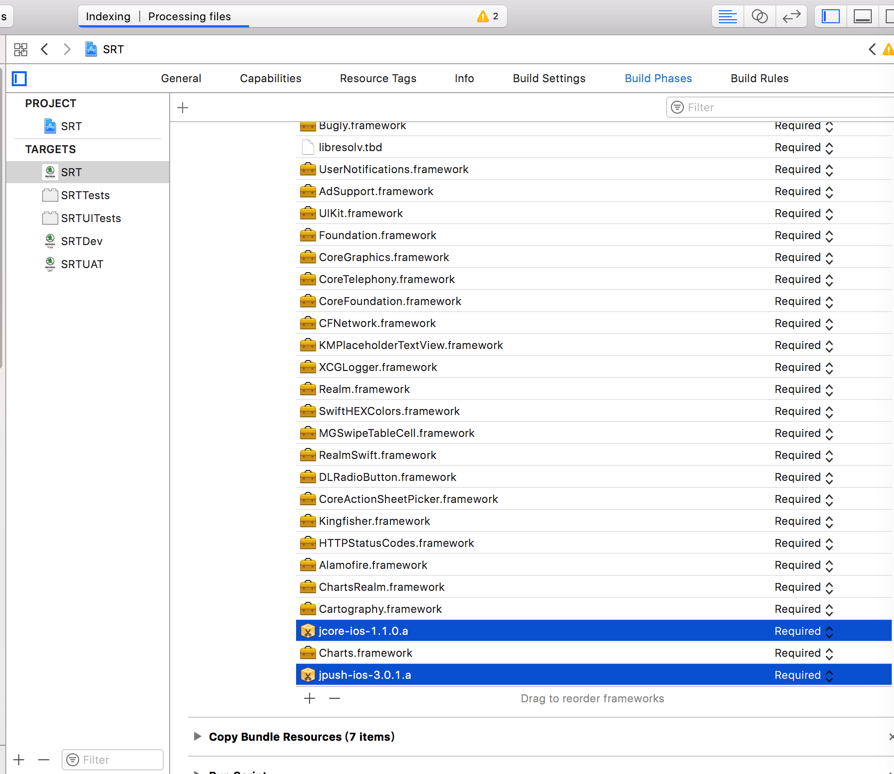Focus the targets Filter field
The height and width of the screenshot is (774, 894).
coord(113,760)
